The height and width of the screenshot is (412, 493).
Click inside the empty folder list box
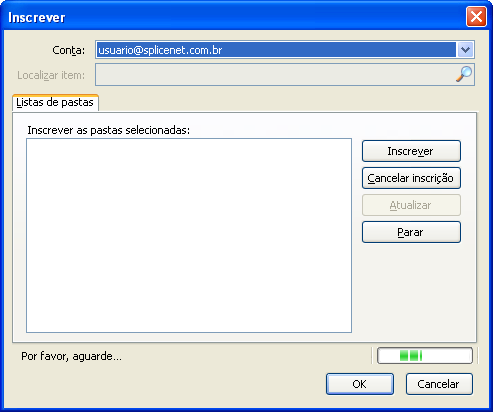tap(189, 235)
